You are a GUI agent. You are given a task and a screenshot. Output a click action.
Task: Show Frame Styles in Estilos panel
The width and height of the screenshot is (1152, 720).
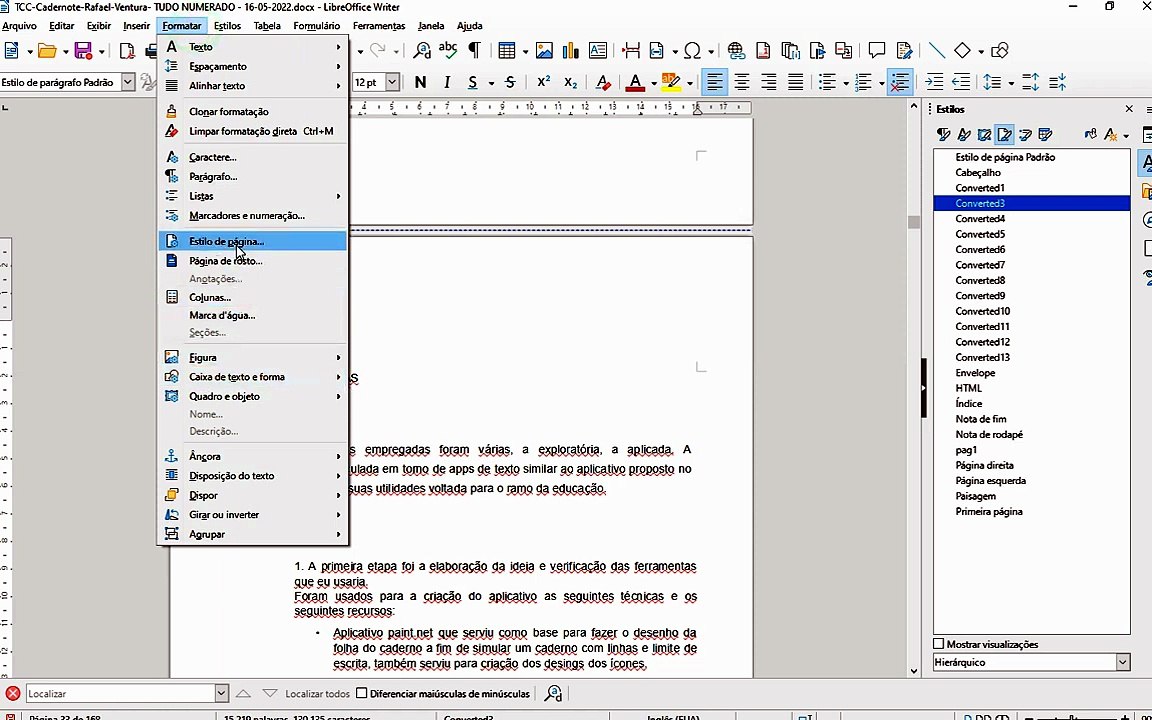[x=984, y=134]
